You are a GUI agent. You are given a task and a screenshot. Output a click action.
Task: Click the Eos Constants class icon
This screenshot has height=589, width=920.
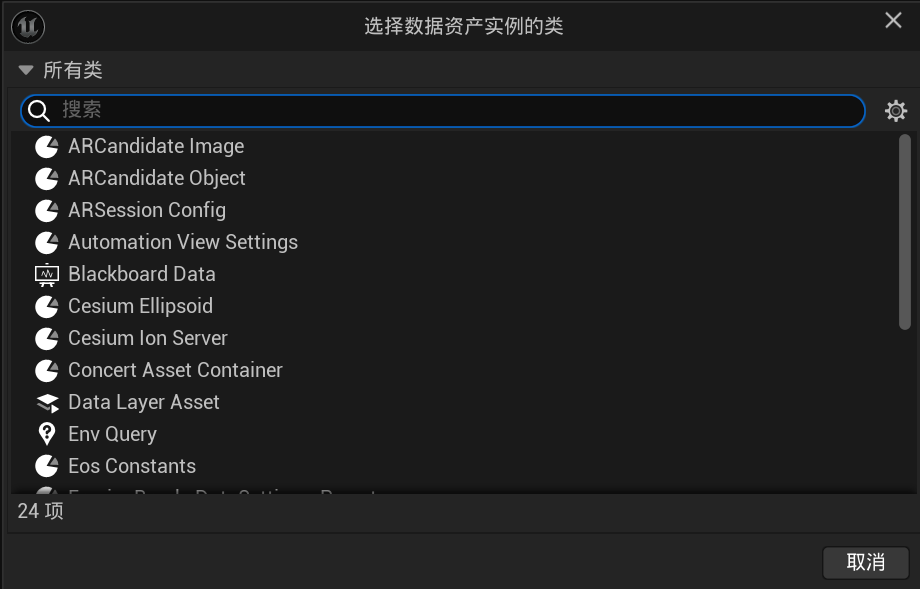point(47,466)
